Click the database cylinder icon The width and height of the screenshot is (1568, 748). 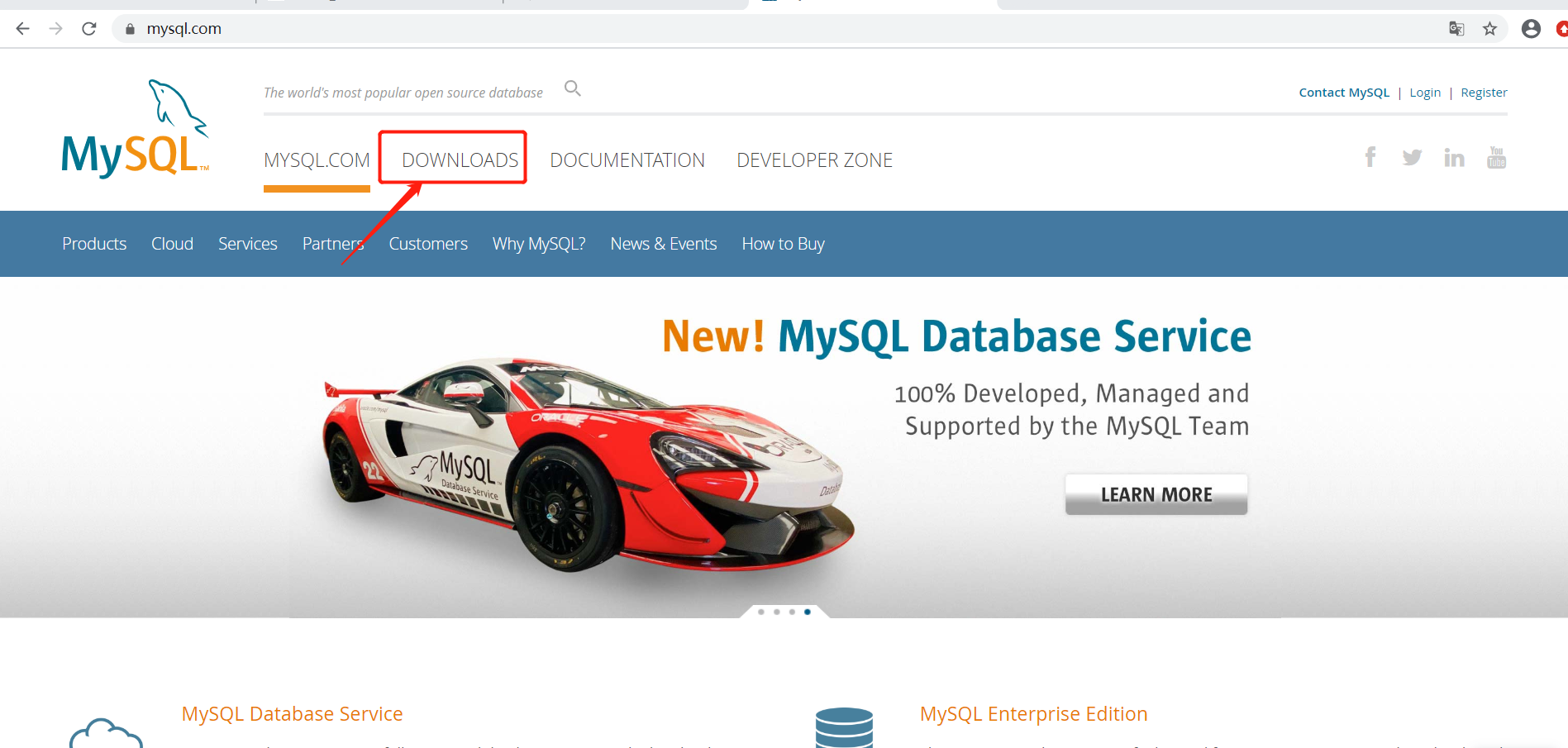(x=844, y=728)
